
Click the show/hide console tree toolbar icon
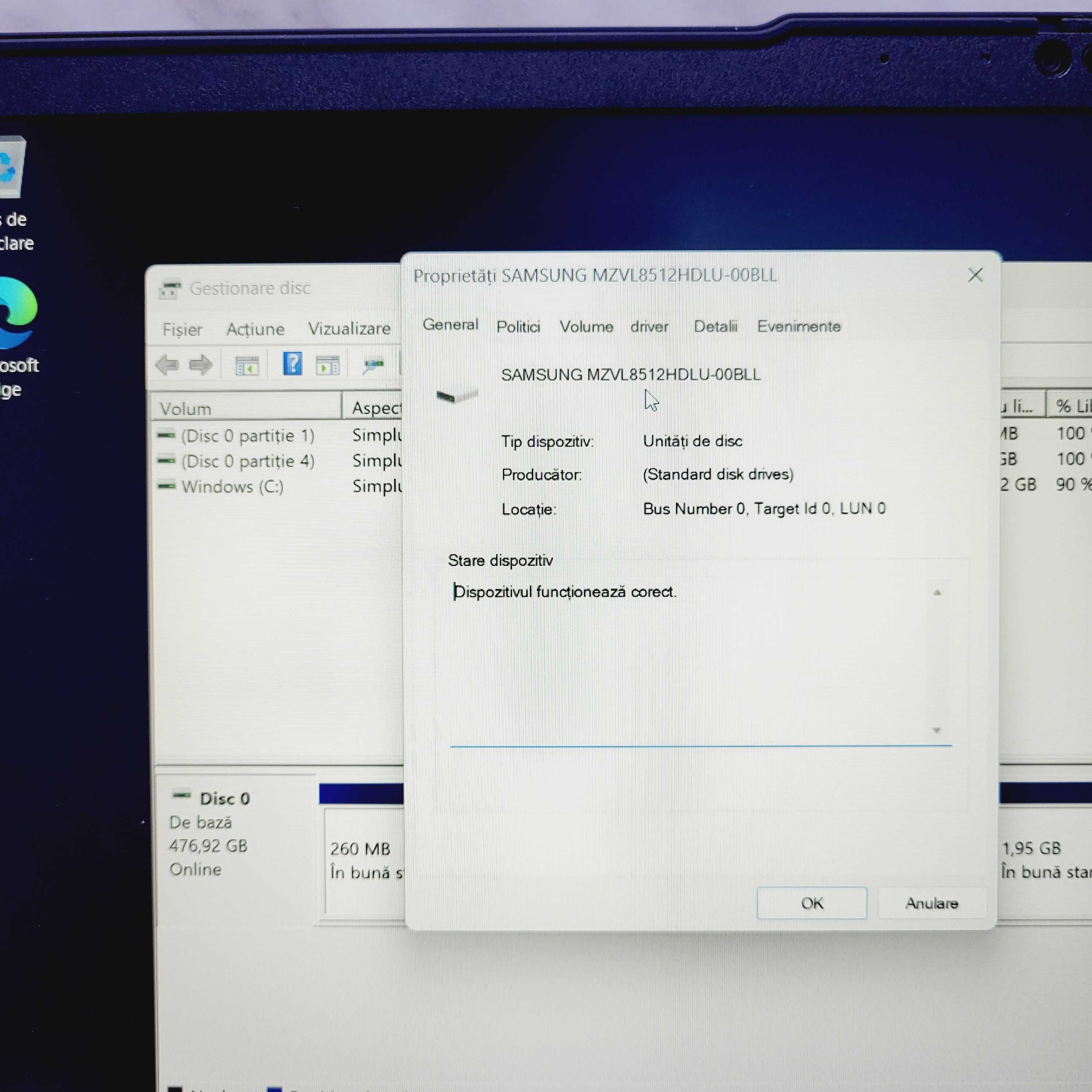coord(247,366)
